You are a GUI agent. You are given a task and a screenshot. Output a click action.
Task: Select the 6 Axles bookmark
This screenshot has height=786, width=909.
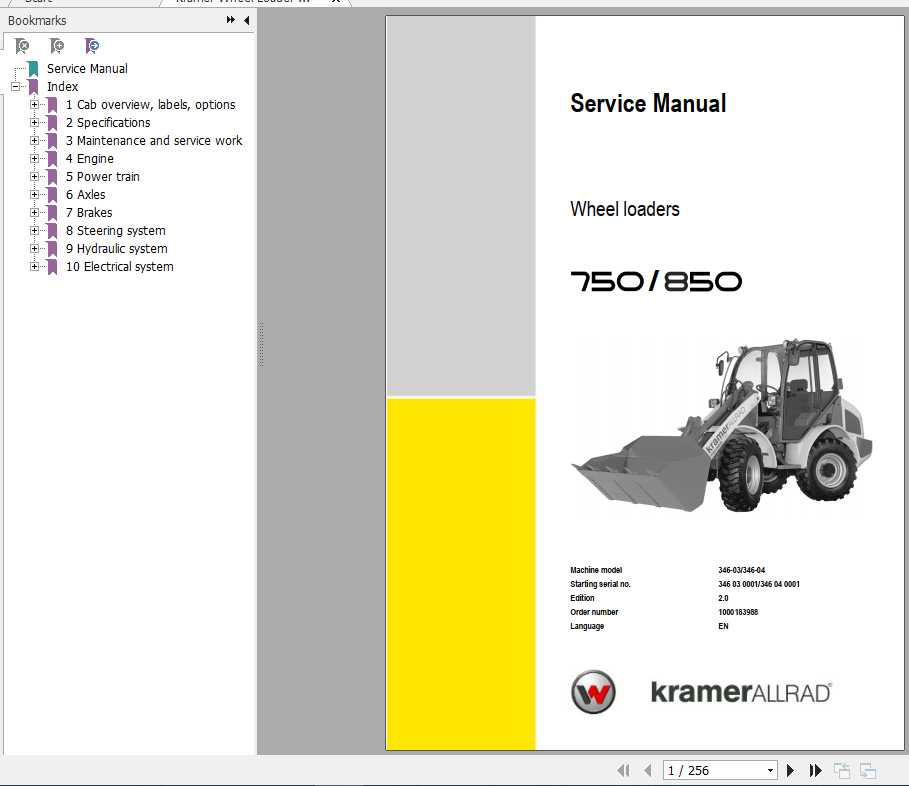85,195
